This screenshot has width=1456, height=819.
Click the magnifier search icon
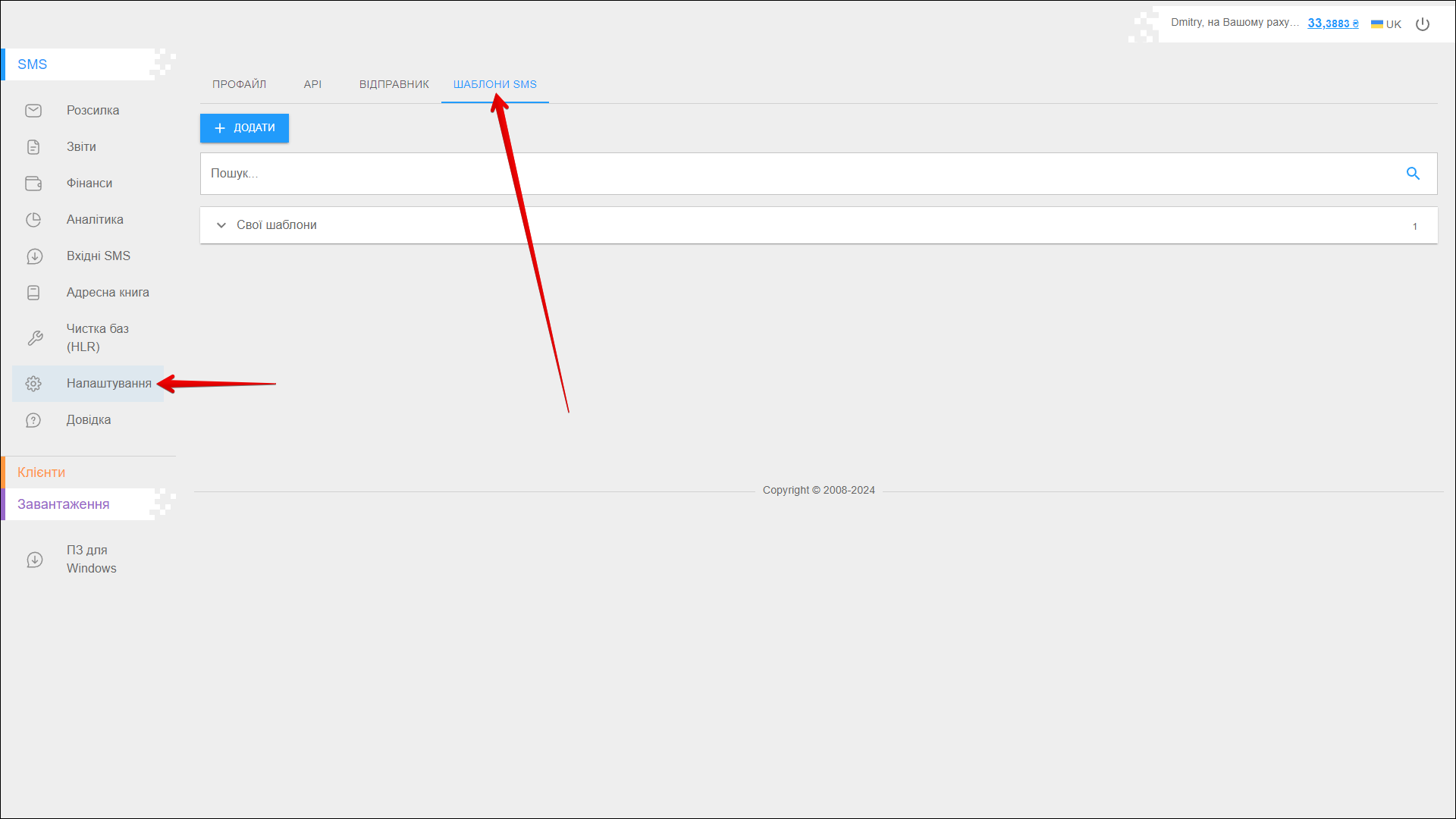(1413, 174)
